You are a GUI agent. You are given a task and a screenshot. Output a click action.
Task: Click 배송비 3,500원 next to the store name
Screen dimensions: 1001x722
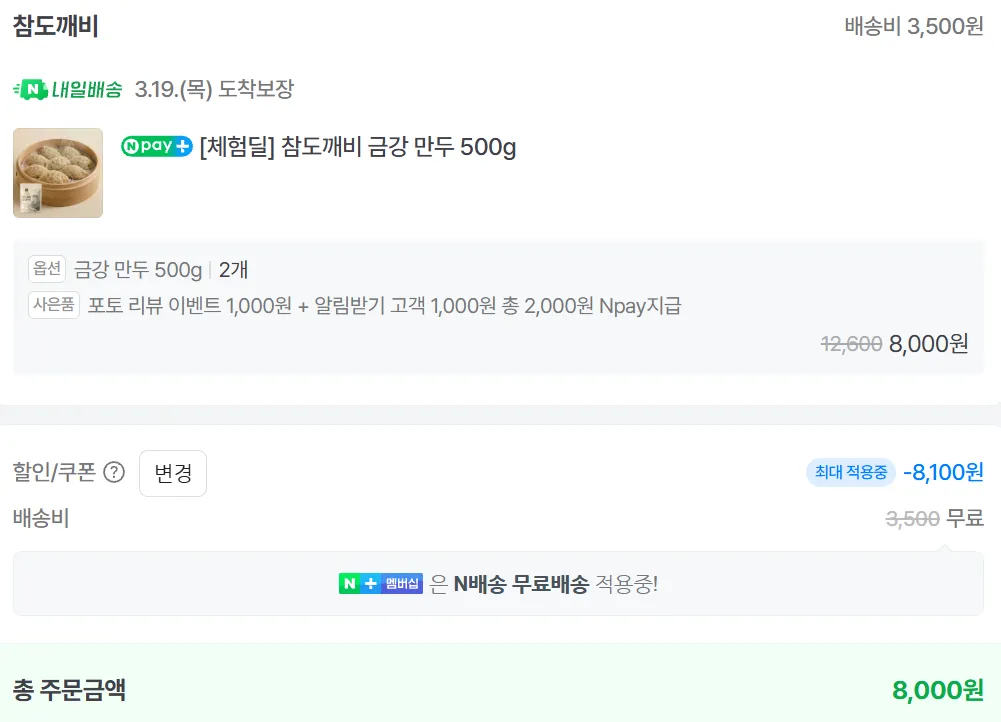coord(914,27)
